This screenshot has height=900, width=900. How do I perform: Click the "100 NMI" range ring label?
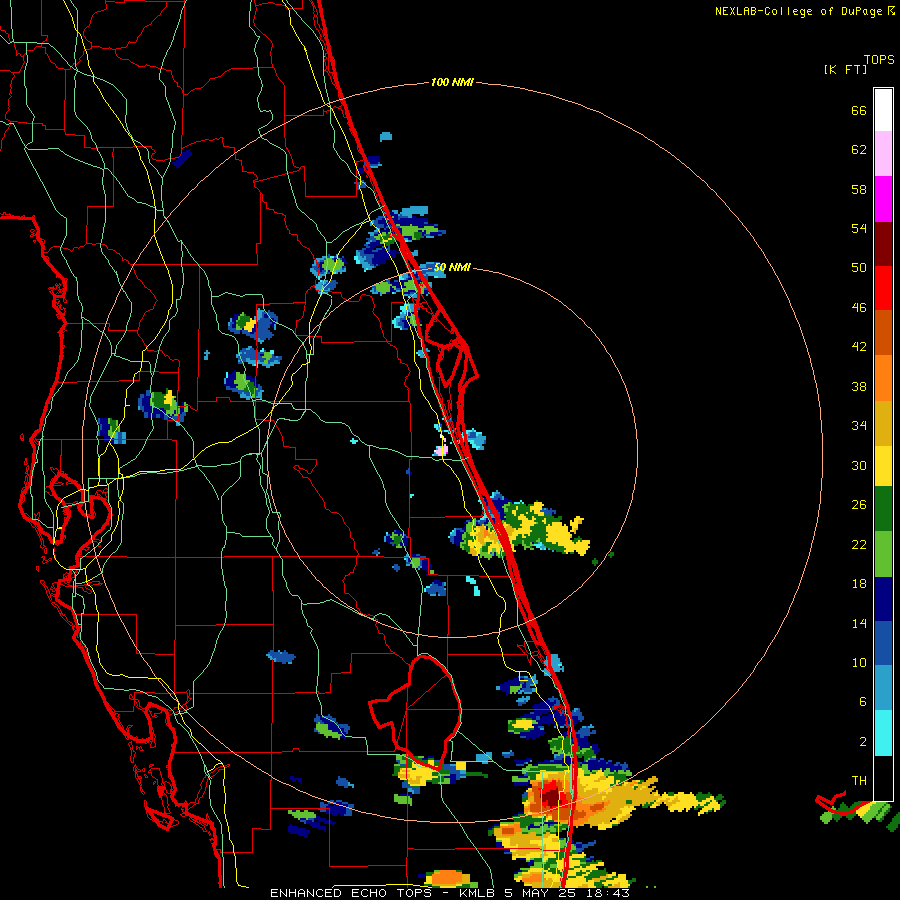(452, 82)
